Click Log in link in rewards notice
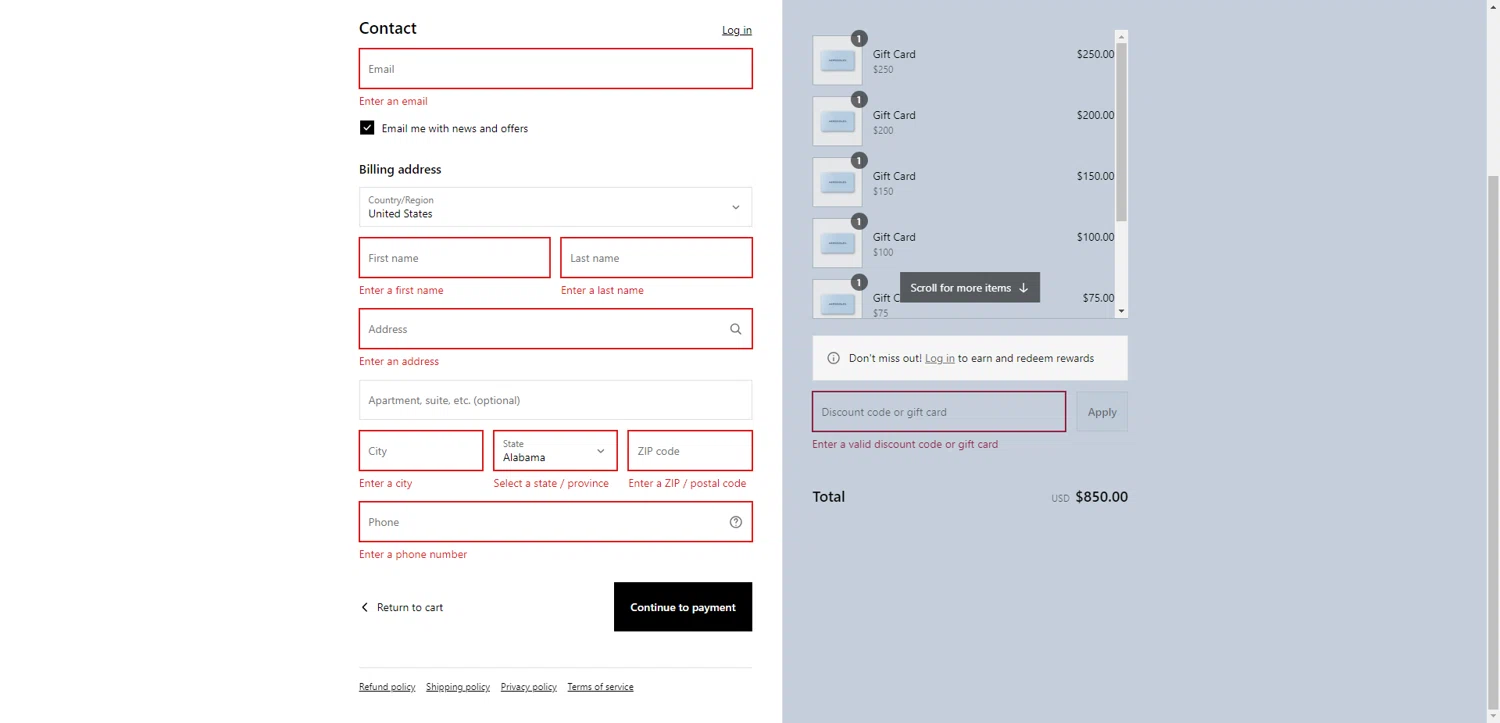 939,358
